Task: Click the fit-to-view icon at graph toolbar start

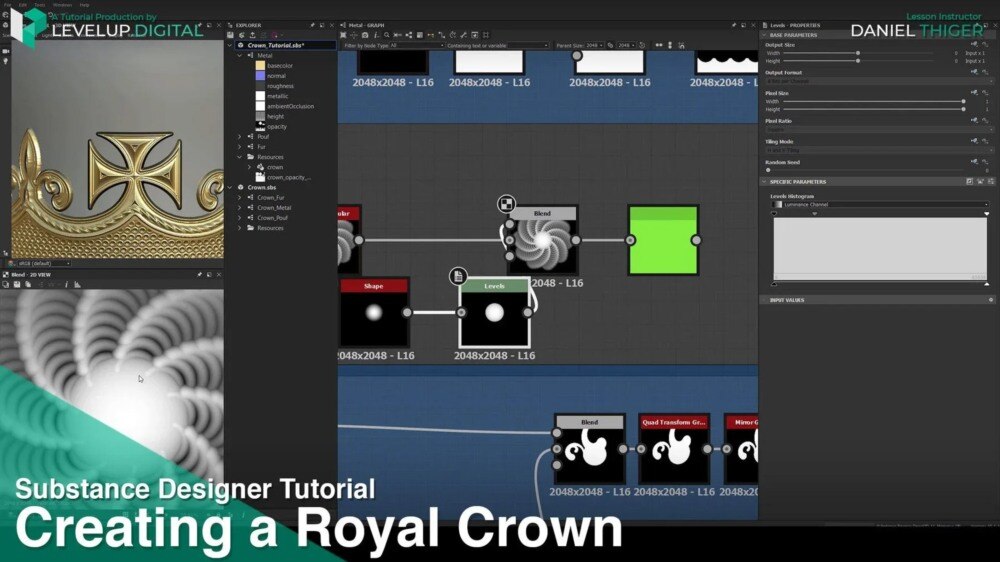Action: (343, 35)
